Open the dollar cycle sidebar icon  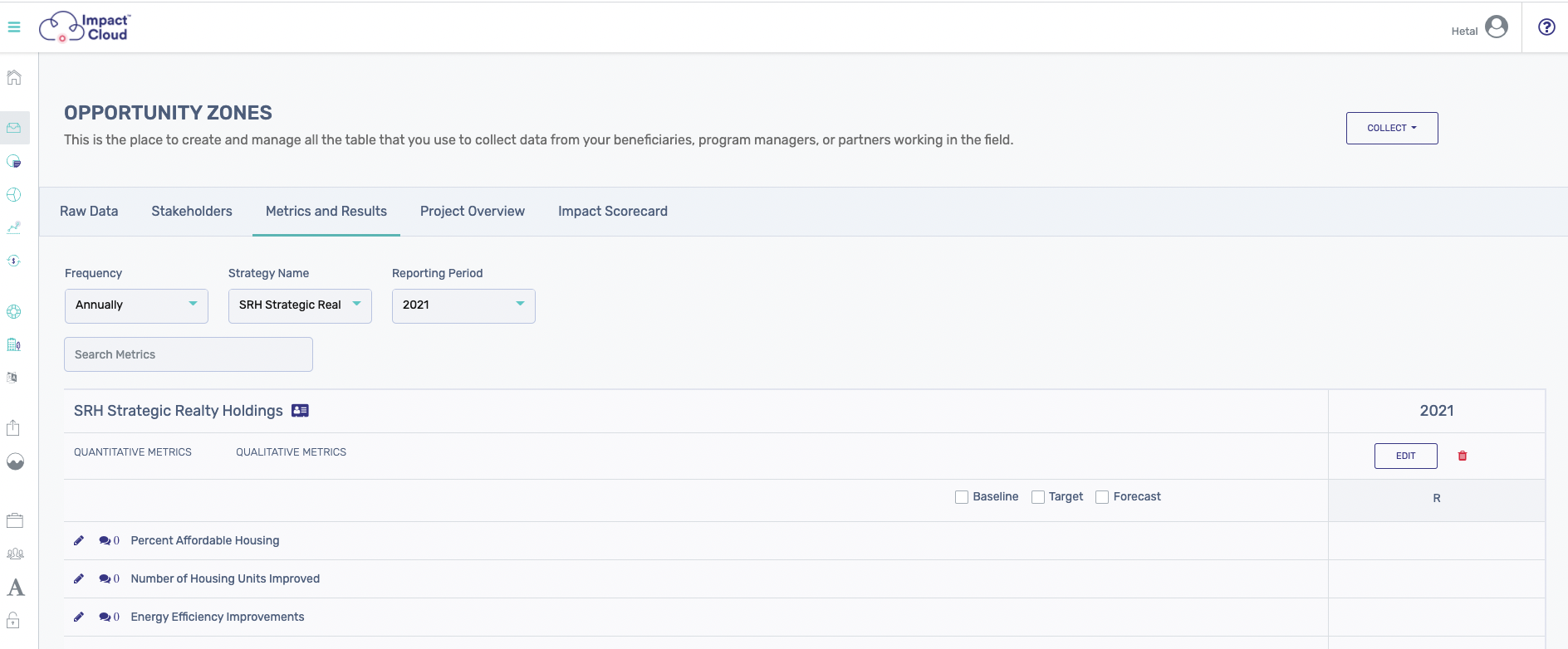(14, 261)
